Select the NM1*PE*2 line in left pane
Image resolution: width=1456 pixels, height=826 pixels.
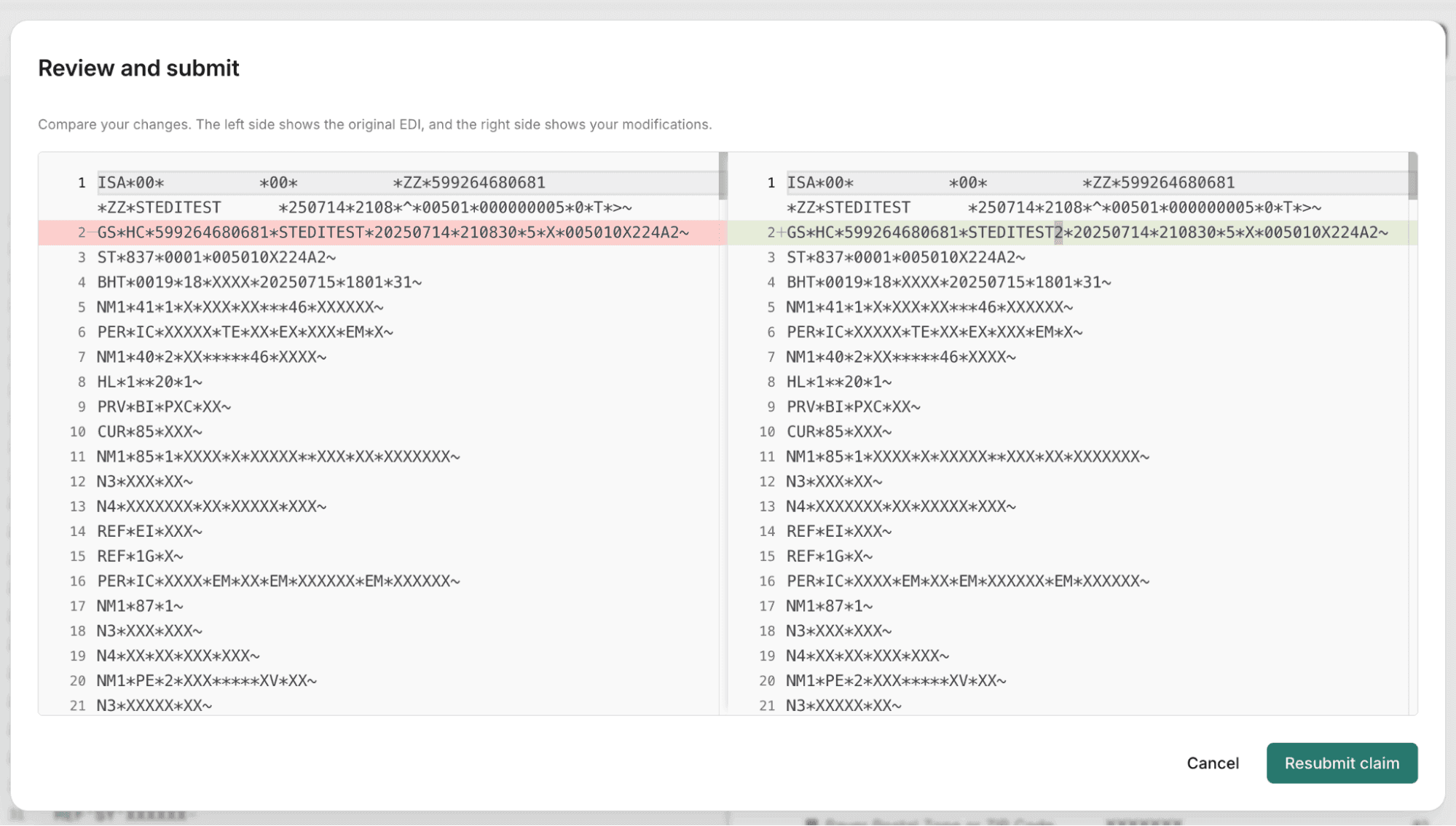[x=207, y=680]
